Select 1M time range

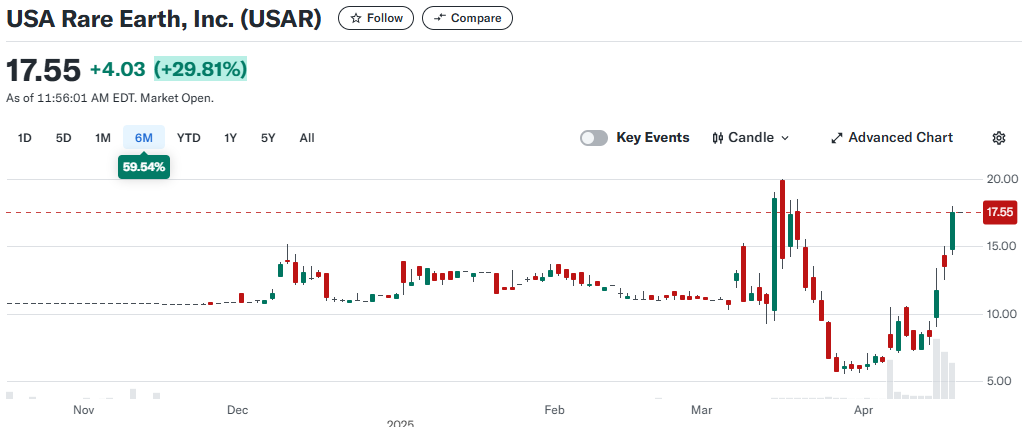(x=102, y=138)
